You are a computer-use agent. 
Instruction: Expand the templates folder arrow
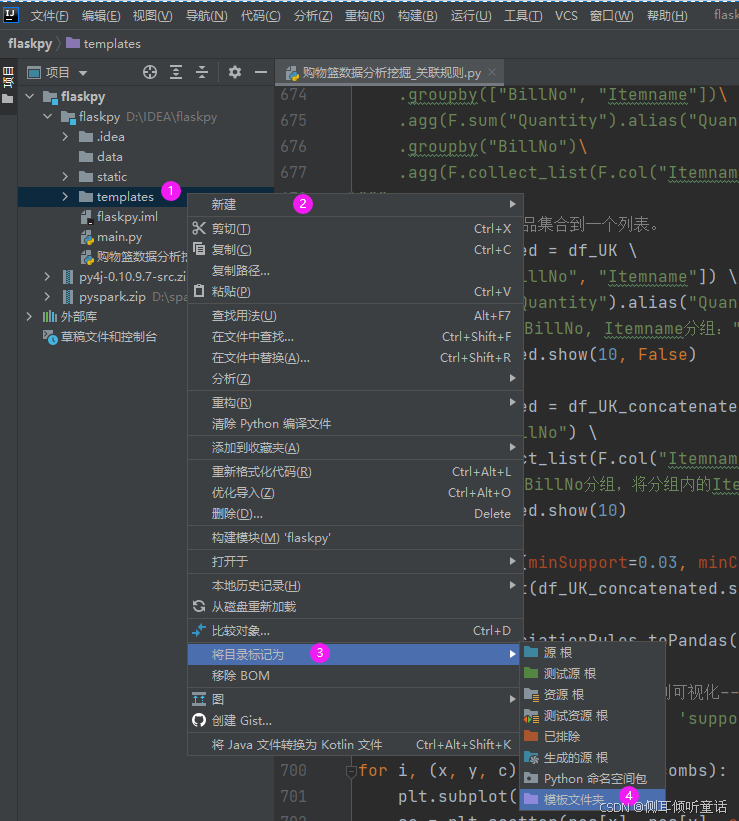tap(65, 196)
